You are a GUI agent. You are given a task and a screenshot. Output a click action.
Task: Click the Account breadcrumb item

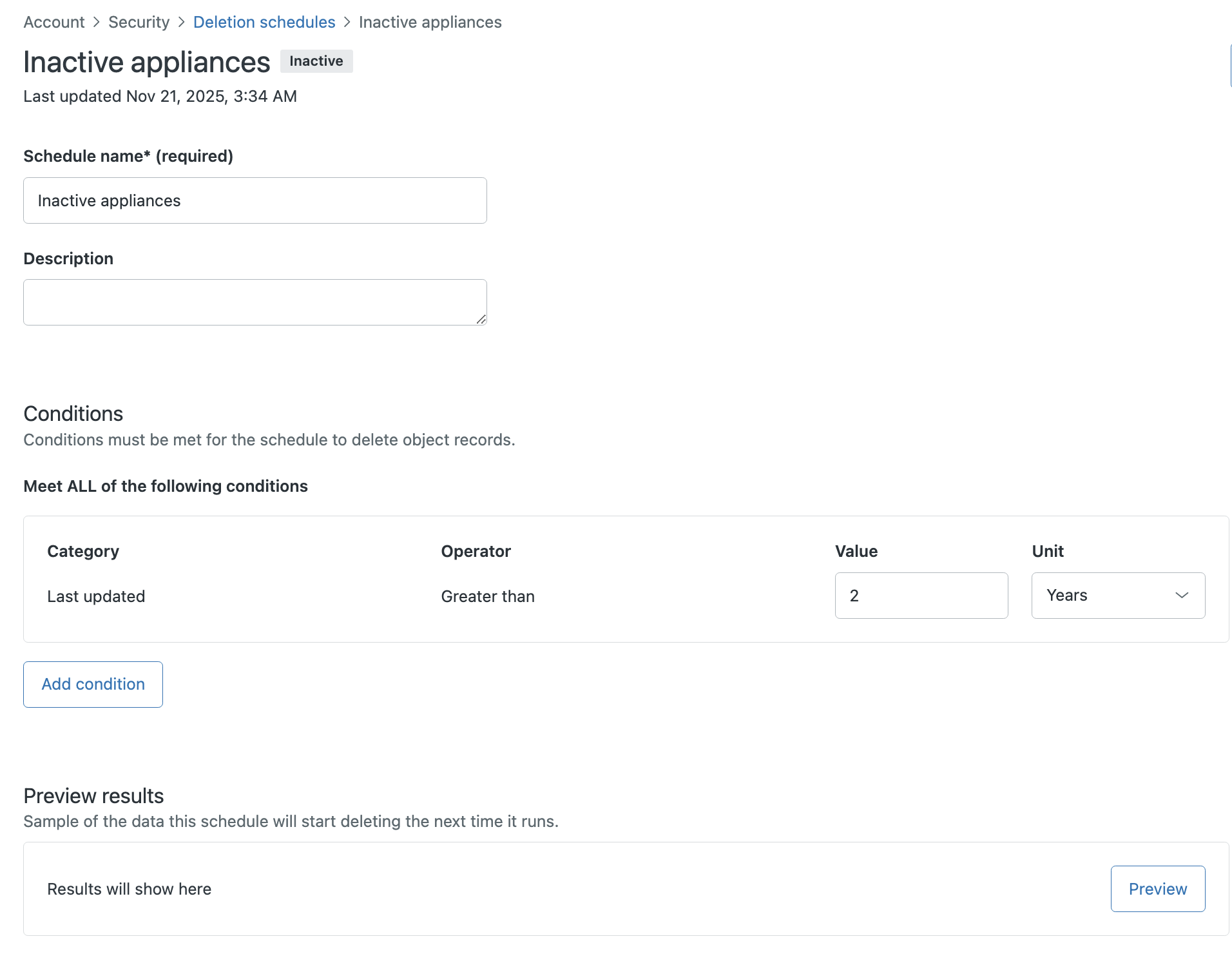point(54,22)
